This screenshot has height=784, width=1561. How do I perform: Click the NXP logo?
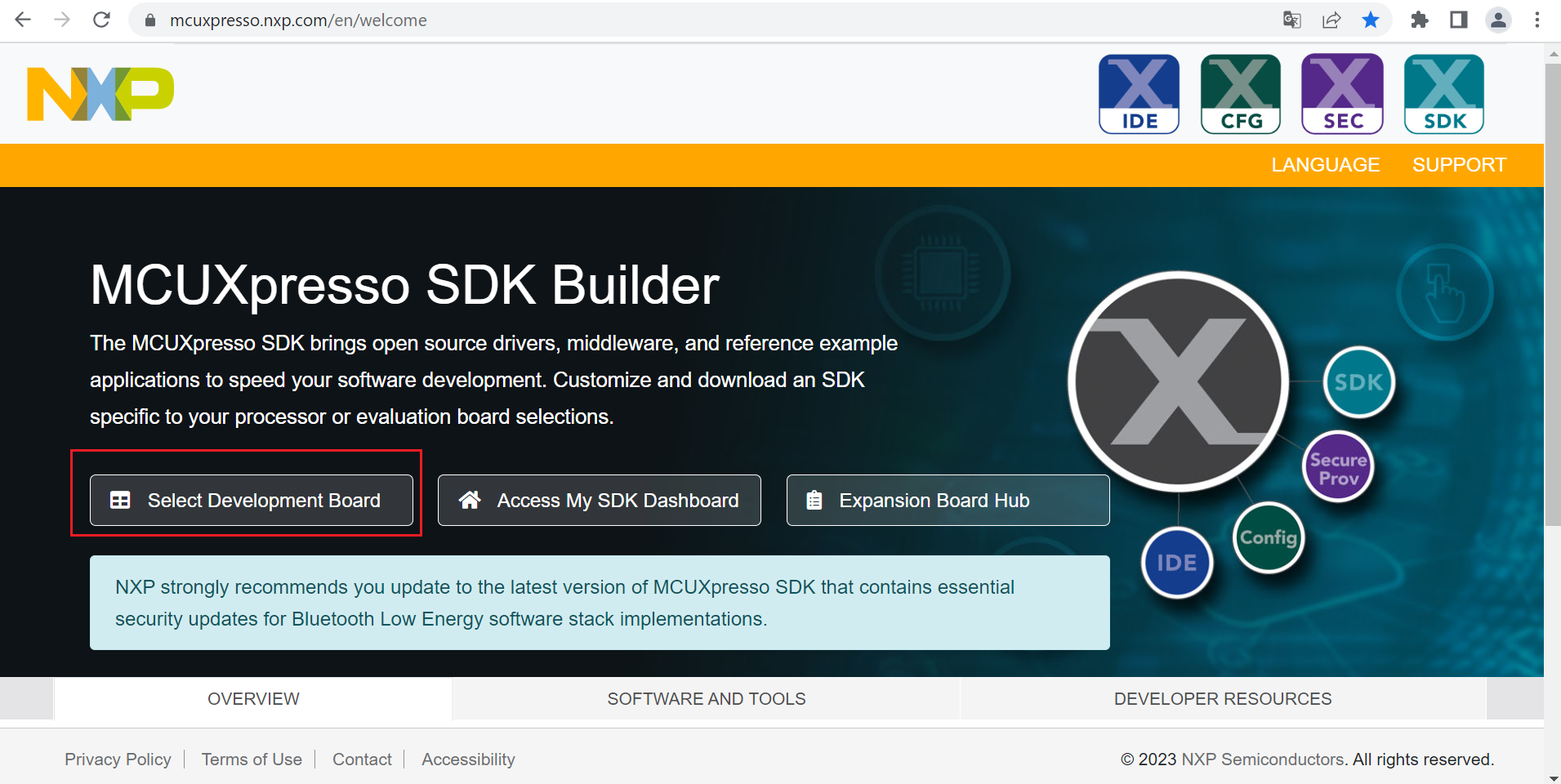click(100, 94)
